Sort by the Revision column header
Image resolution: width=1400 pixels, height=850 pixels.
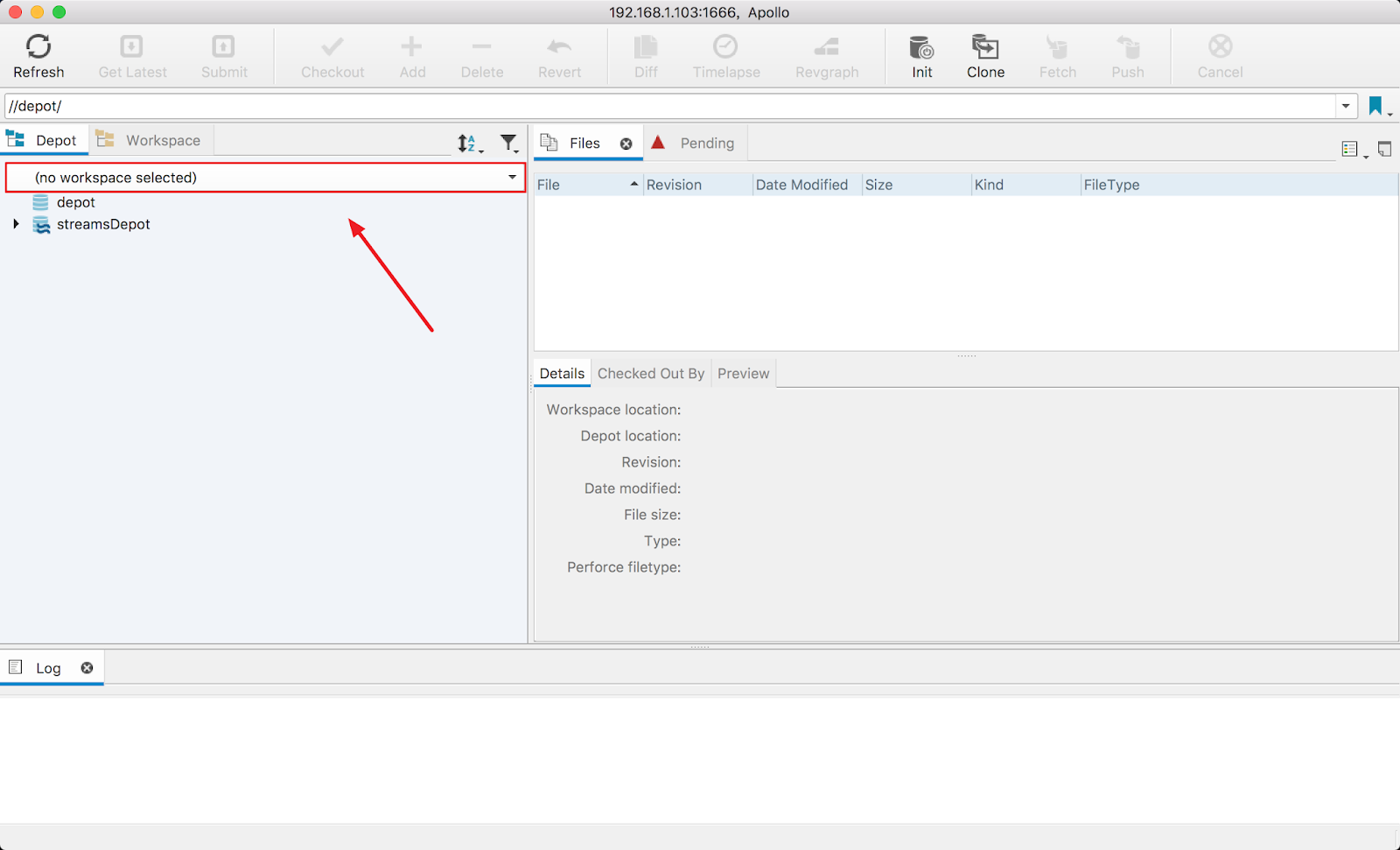pos(697,185)
